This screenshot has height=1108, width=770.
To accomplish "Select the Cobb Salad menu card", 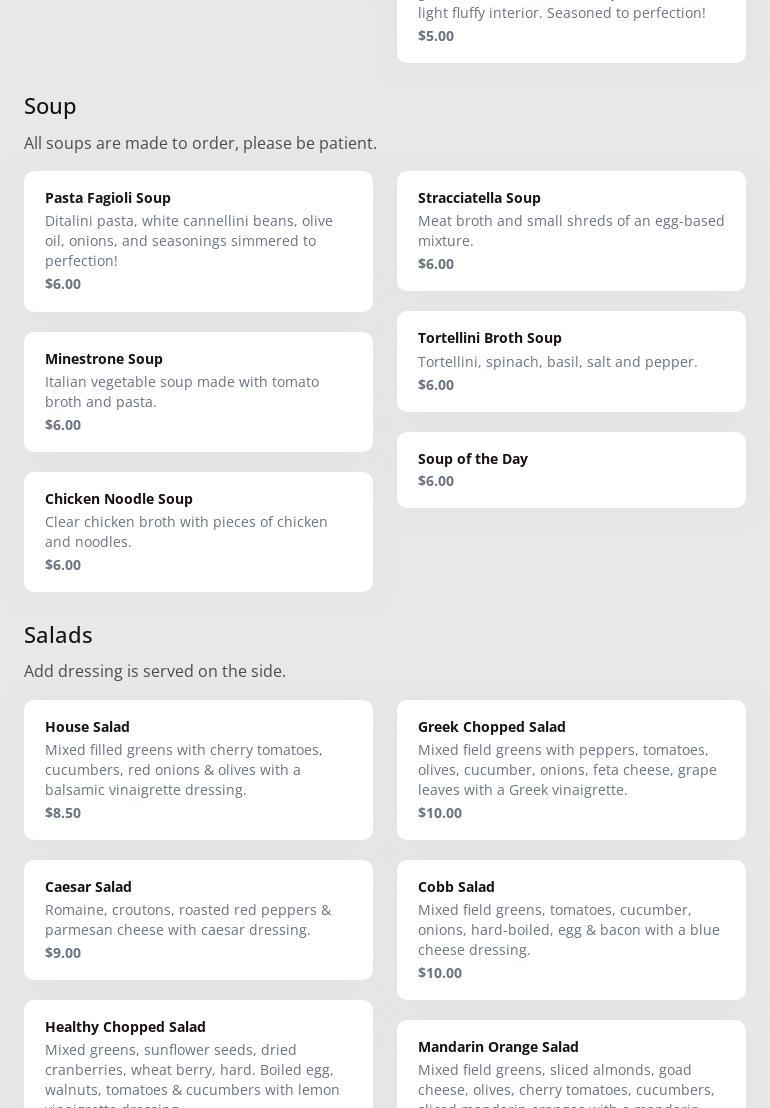I will pos(571,929).
